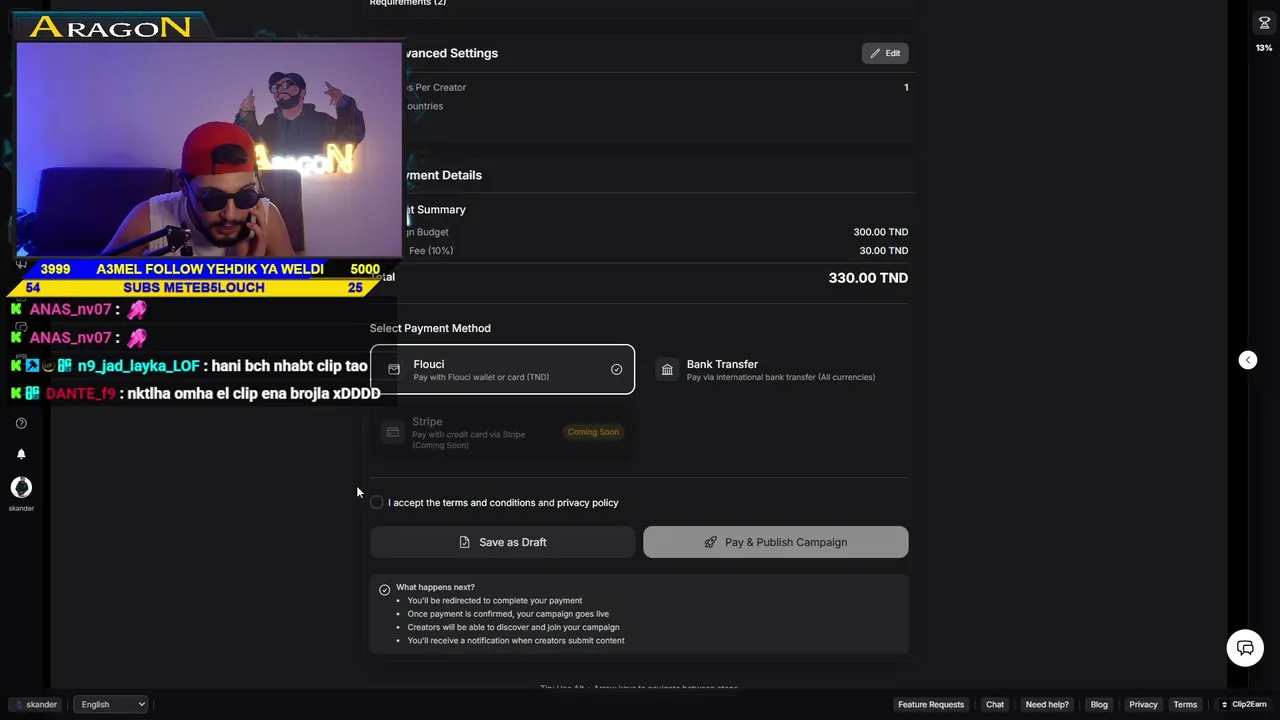Click the hourglass progress icon
1280x720 pixels.
pos(1264,23)
